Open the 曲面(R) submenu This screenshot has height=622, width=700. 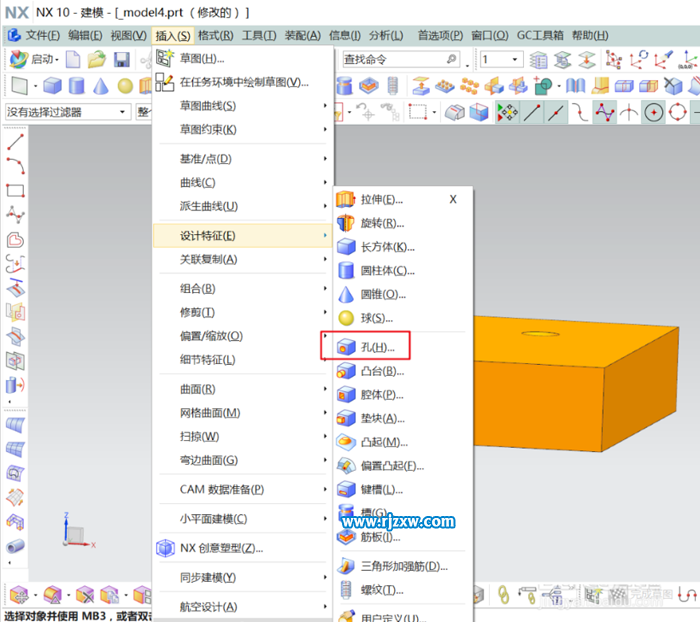coord(243,389)
